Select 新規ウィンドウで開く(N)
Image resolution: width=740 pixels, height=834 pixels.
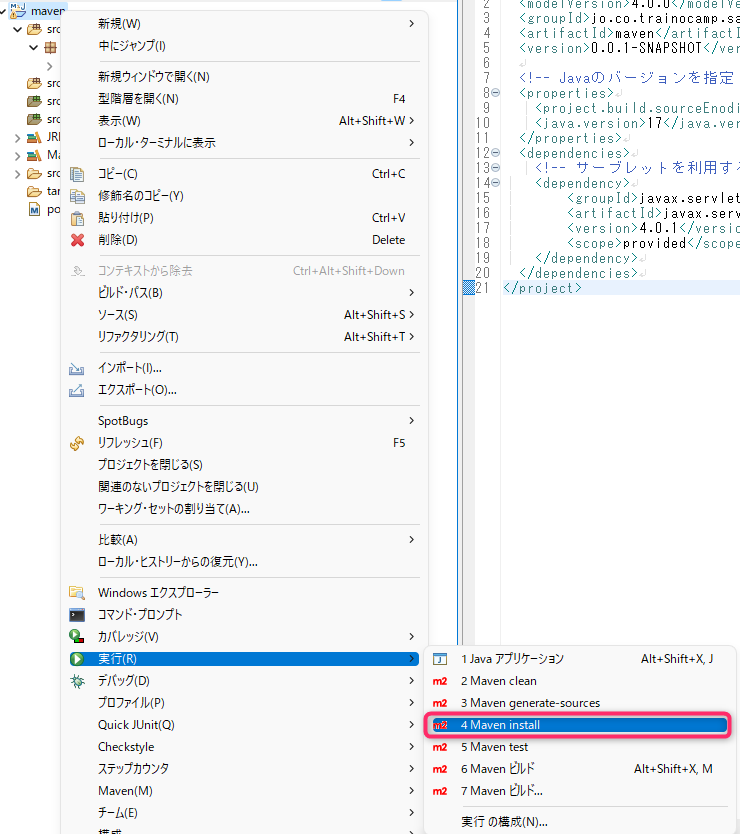tap(245, 77)
